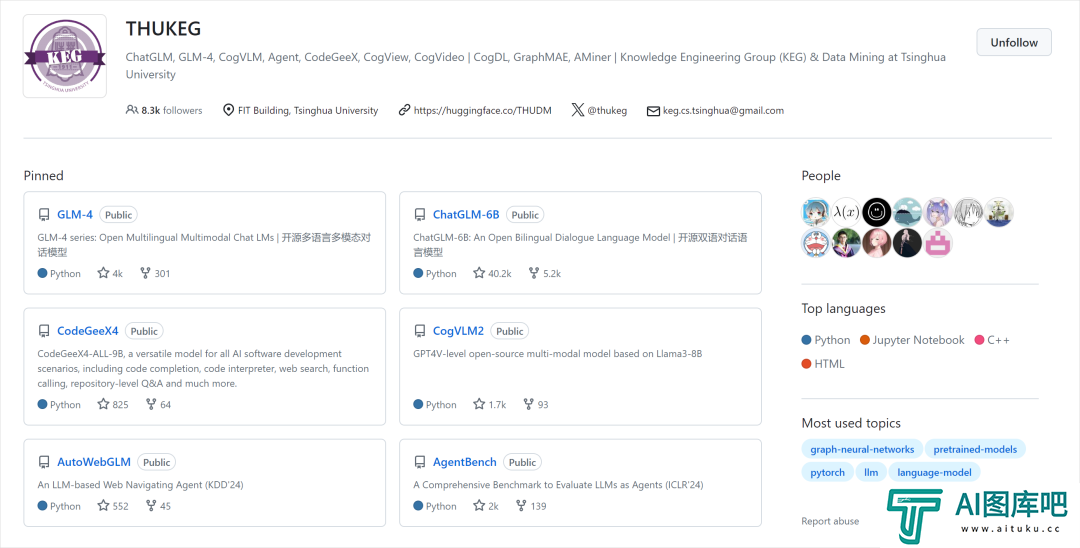Click the THUKEG organization name heading
Screen dimensions: 1080x548
[163, 29]
